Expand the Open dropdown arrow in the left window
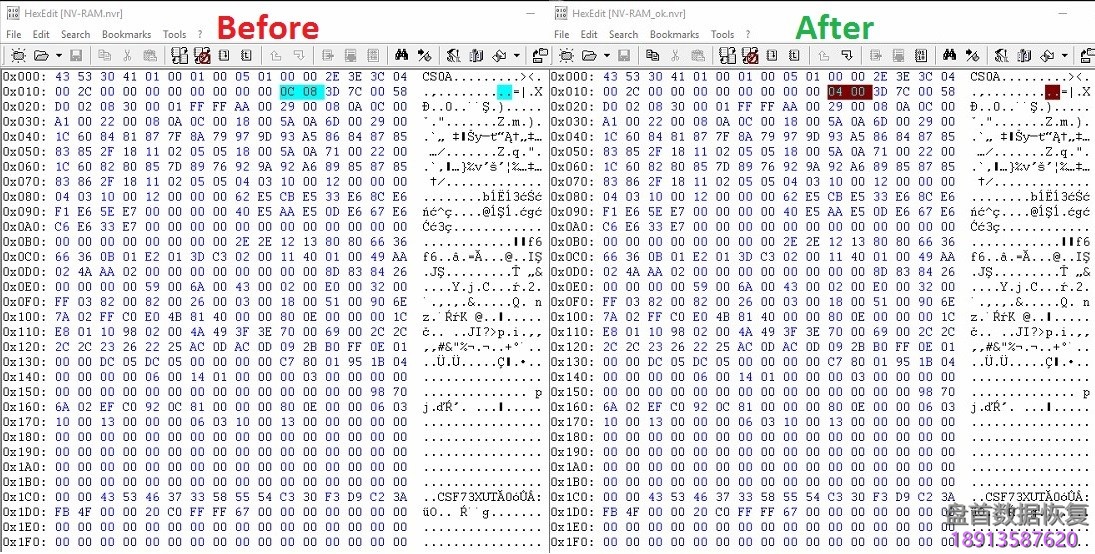Image resolution: width=1095 pixels, height=554 pixels. coord(59,56)
